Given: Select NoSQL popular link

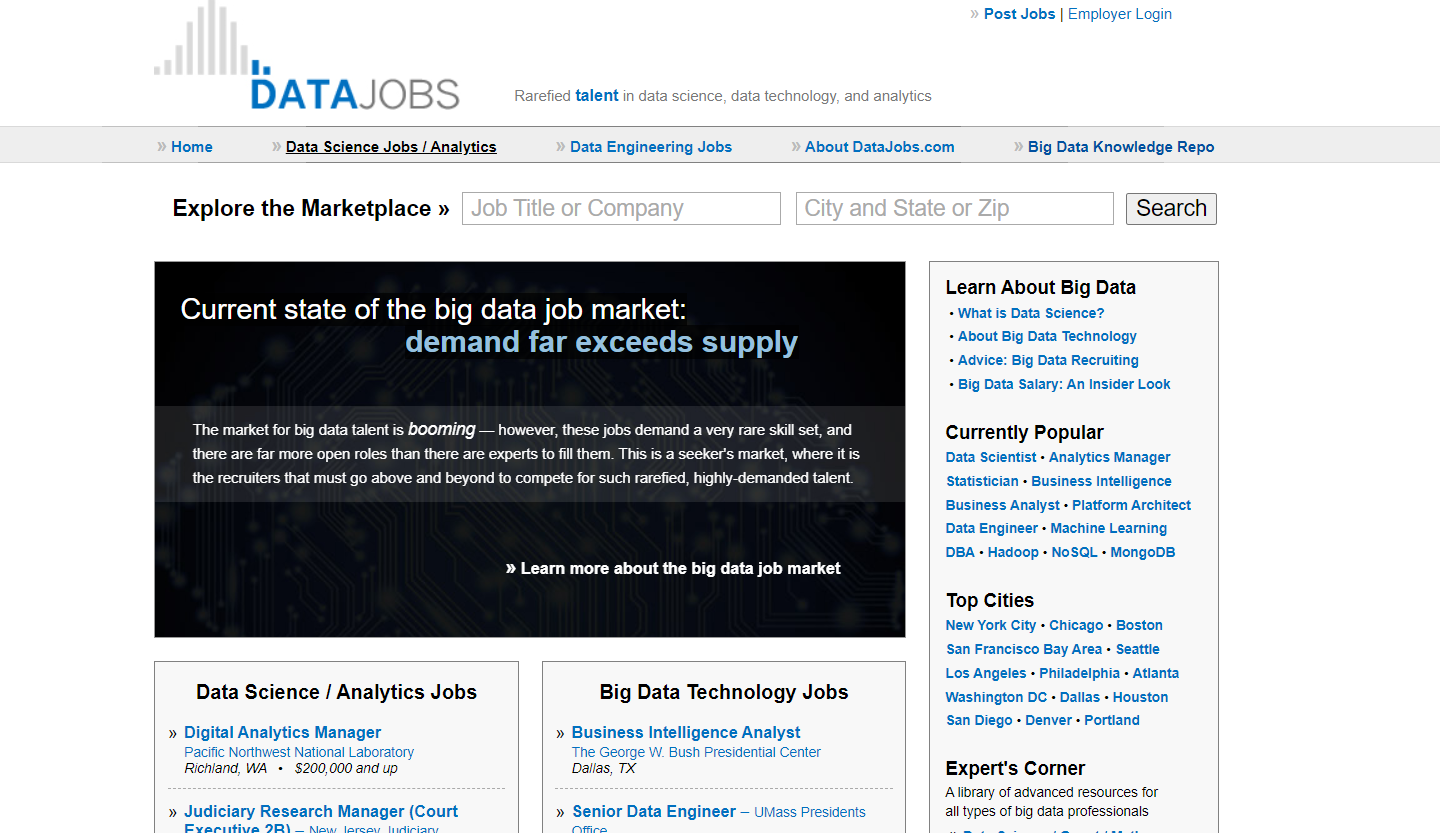Looking at the screenshot, I should pyautogui.click(x=1074, y=552).
